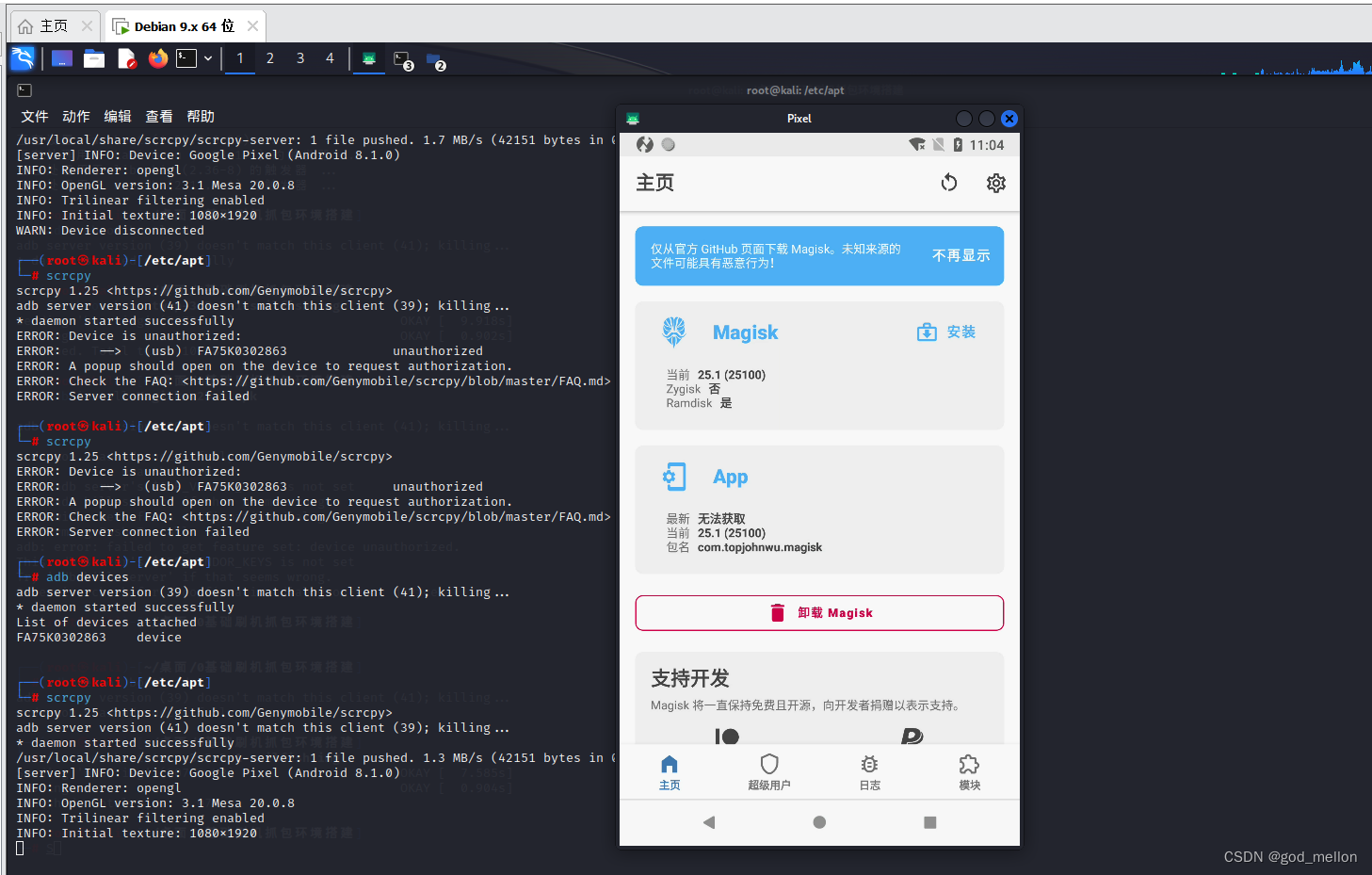1372x875 pixels.
Task: Switch to workspace 2
Action: (x=270, y=58)
